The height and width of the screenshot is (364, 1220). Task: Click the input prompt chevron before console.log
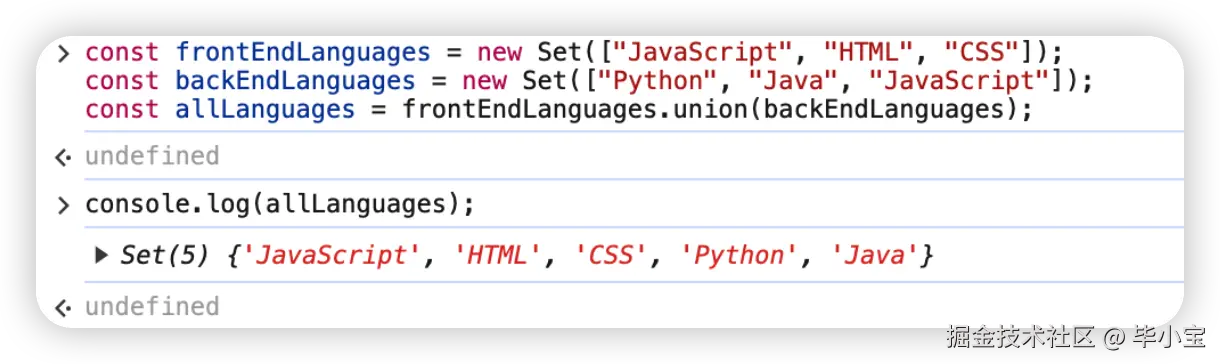click(x=64, y=206)
